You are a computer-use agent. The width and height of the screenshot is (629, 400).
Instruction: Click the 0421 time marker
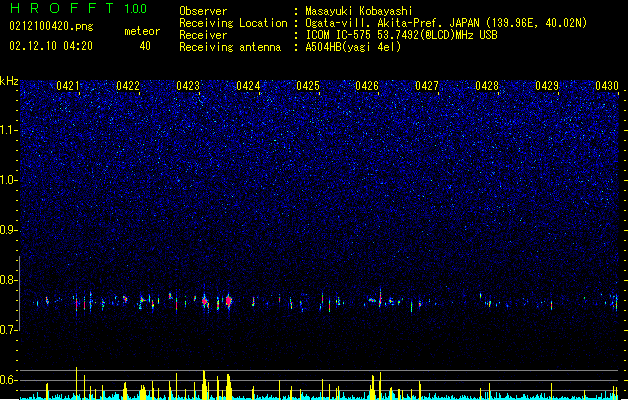click(x=68, y=86)
